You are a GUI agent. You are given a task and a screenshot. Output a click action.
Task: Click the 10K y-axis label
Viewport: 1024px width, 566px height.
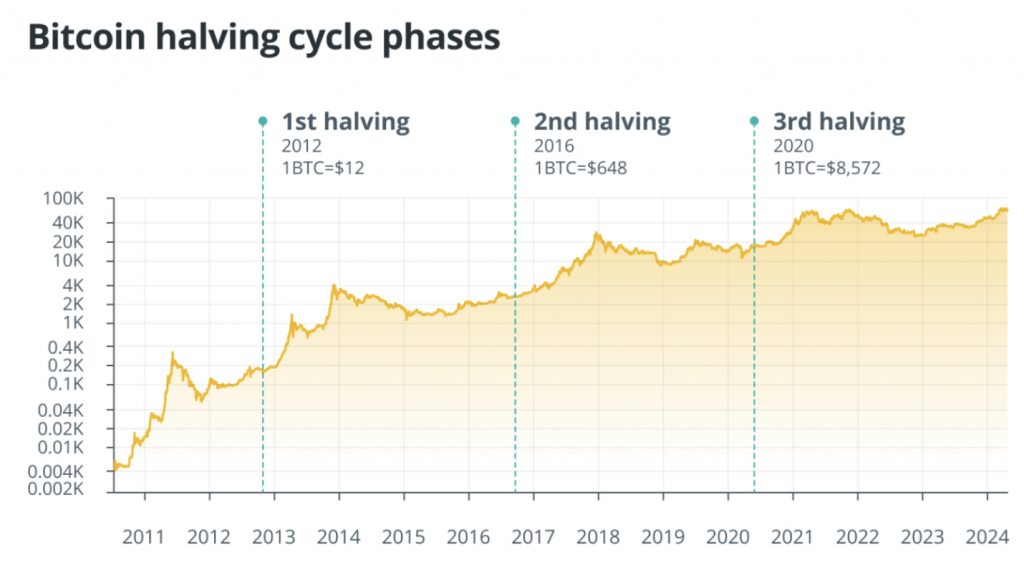68,260
